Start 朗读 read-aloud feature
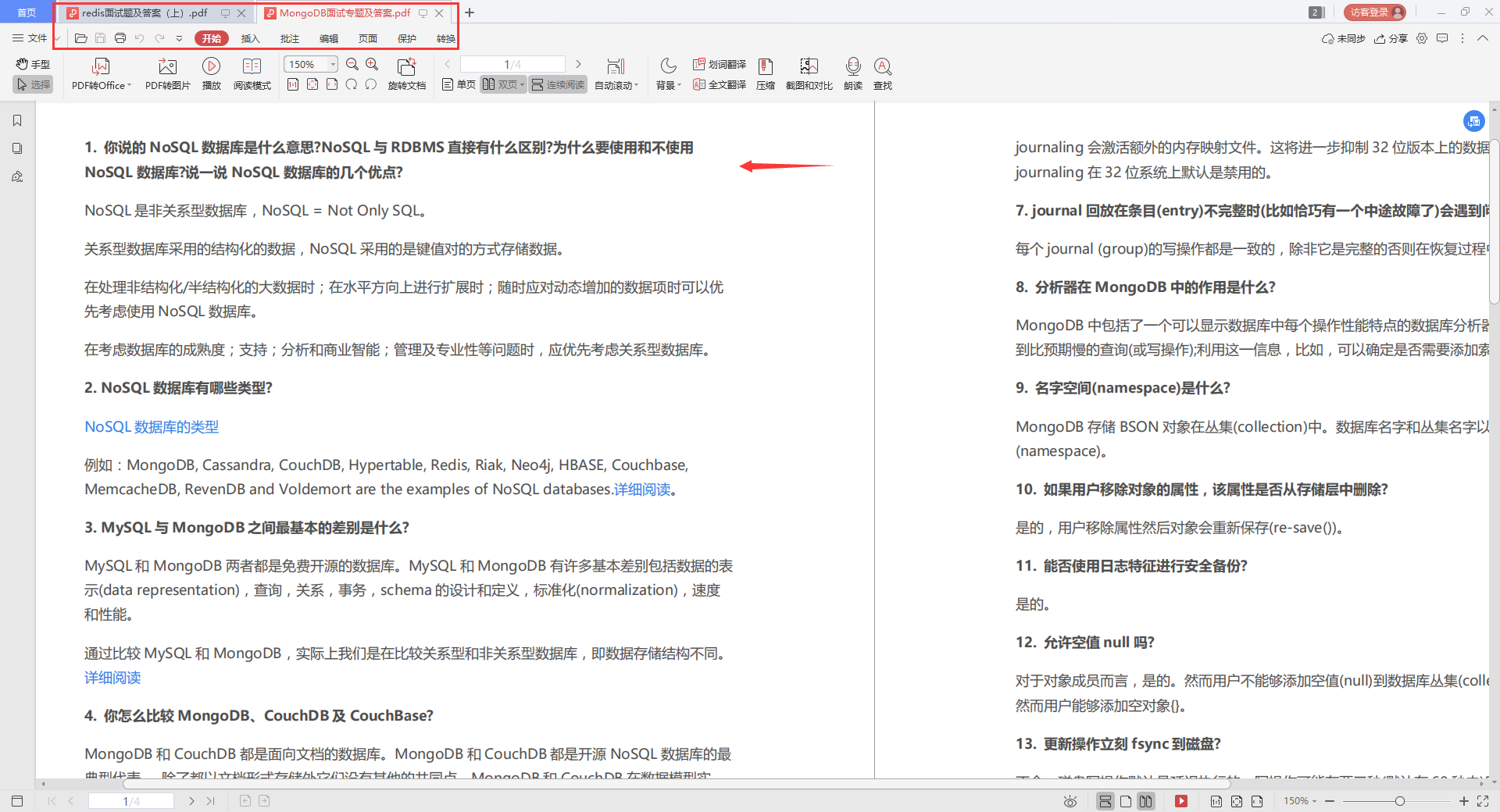The height and width of the screenshot is (812, 1500). (853, 74)
